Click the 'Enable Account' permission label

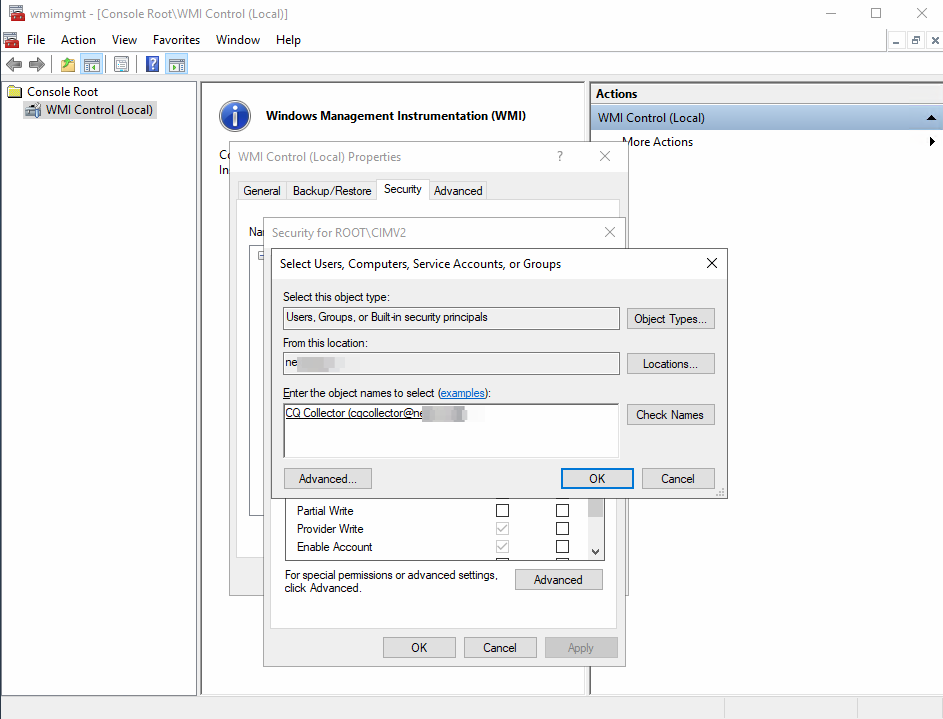click(x=335, y=546)
